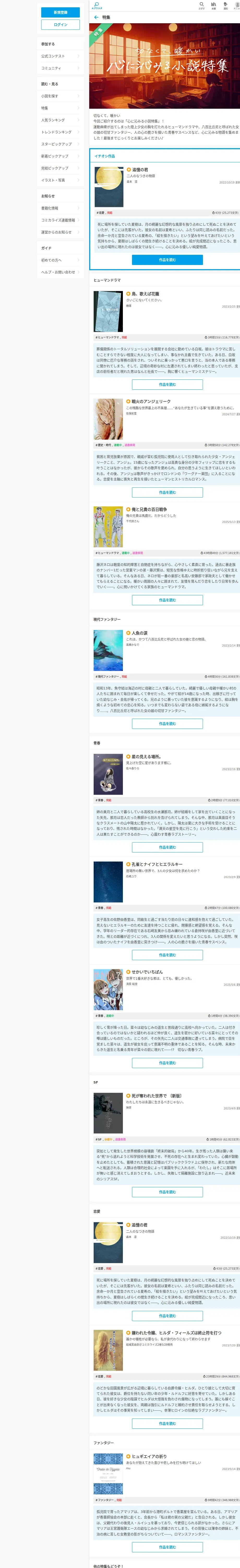240x1568 pixels.
Task: Click the clock icon next to 3時間15分 reading time
Action: [206, 337]
